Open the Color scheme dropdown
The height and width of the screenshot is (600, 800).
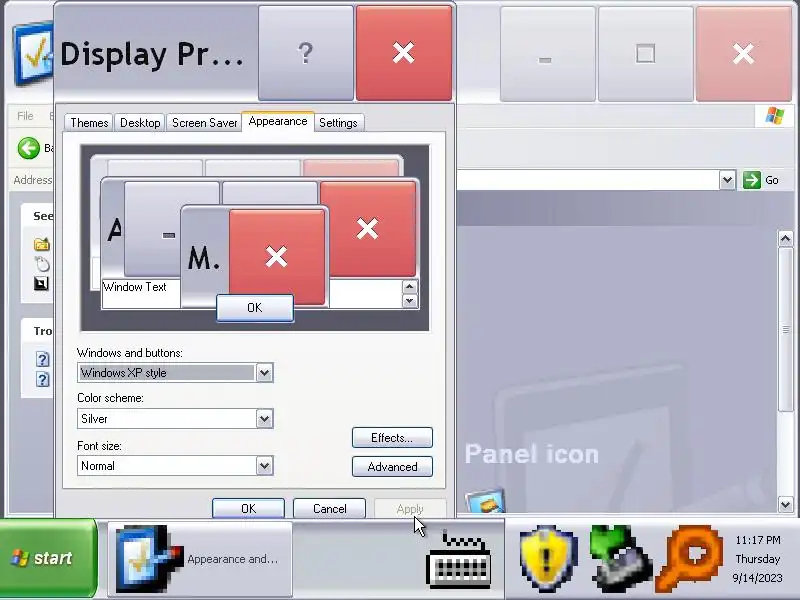click(264, 419)
